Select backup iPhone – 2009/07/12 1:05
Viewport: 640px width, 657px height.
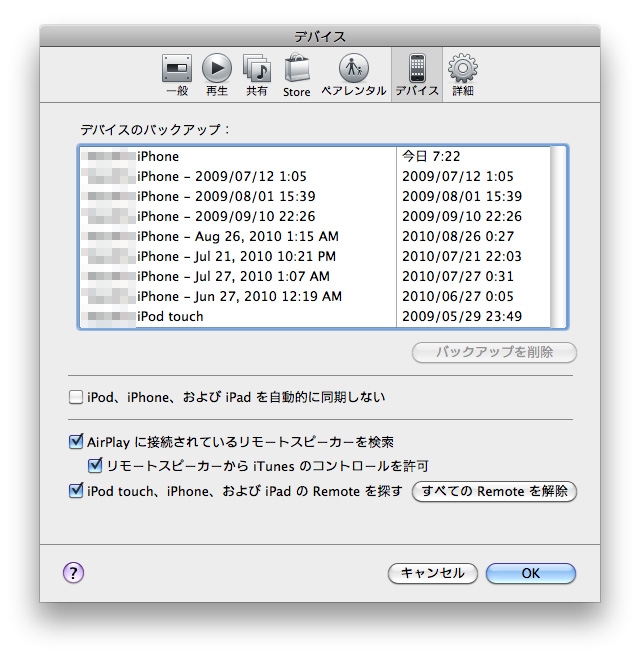point(315,176)
